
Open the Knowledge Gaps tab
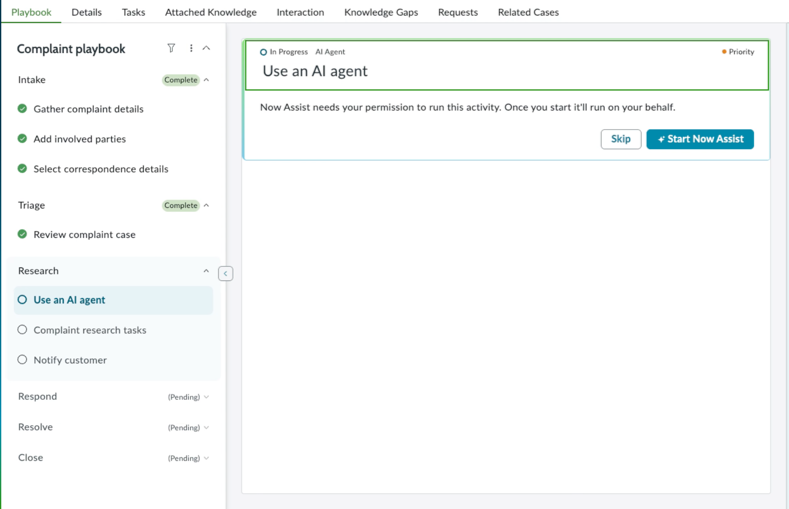coord(381,12)
